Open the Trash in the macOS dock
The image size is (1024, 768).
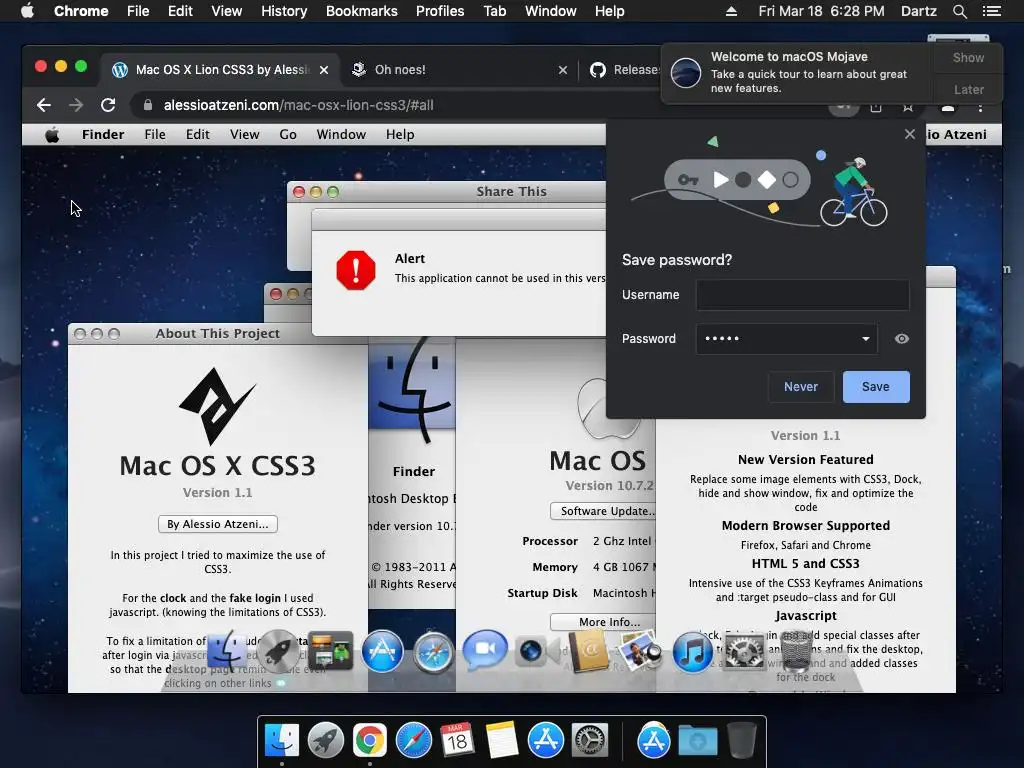pos(741,741)
